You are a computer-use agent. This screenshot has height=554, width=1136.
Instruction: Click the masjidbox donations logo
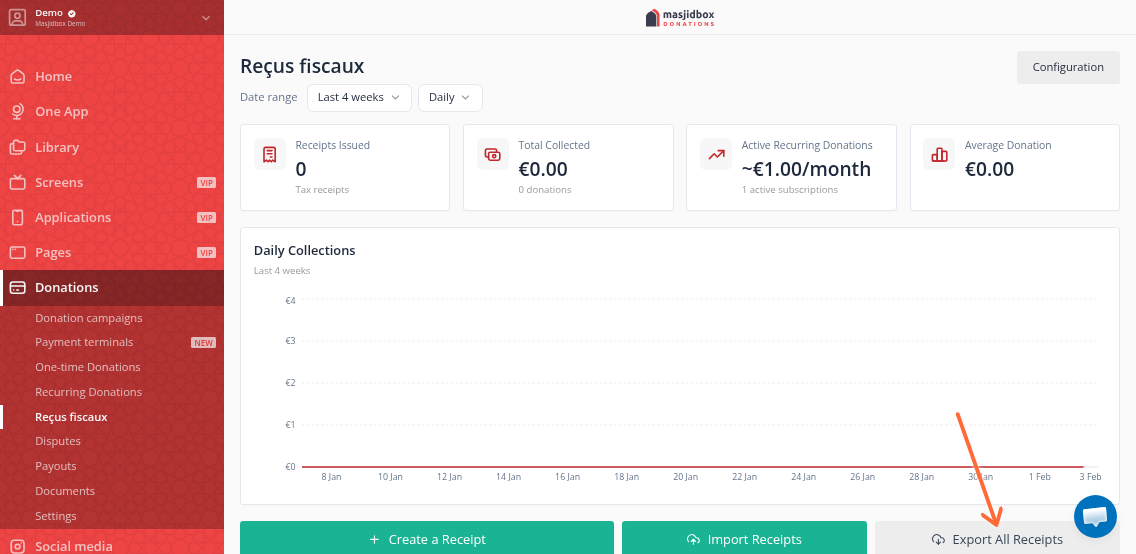pyautogui.click(x=680, y=17)
